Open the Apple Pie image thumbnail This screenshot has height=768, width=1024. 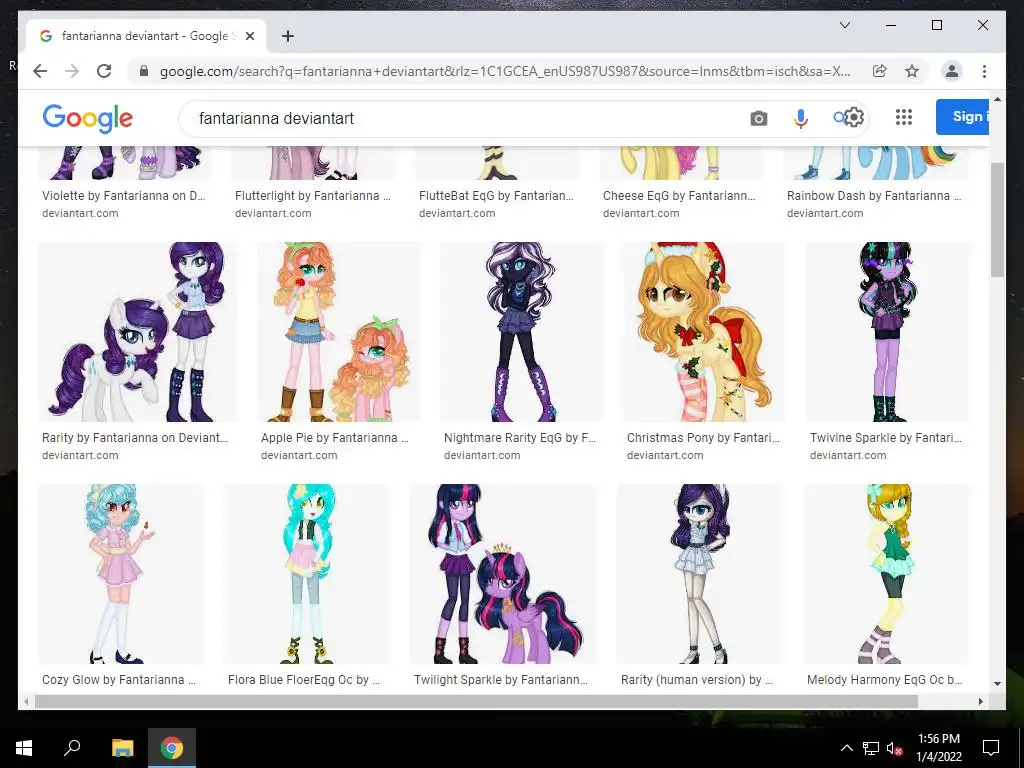[x=339, y=332]
